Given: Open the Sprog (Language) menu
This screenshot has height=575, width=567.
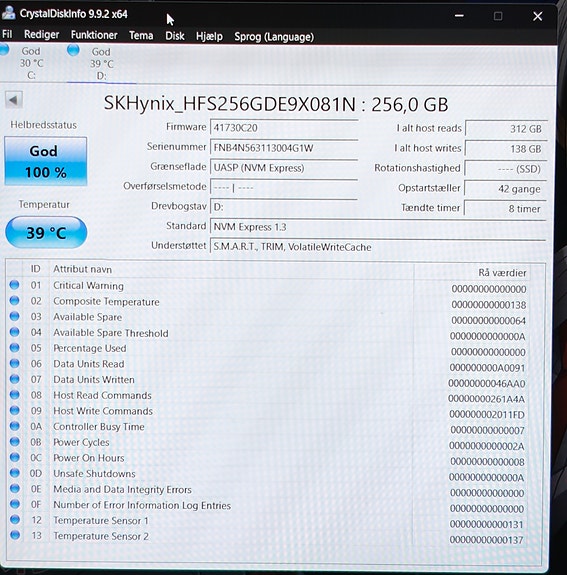Looking at the screenshot, I should click(x=274, y=37).
